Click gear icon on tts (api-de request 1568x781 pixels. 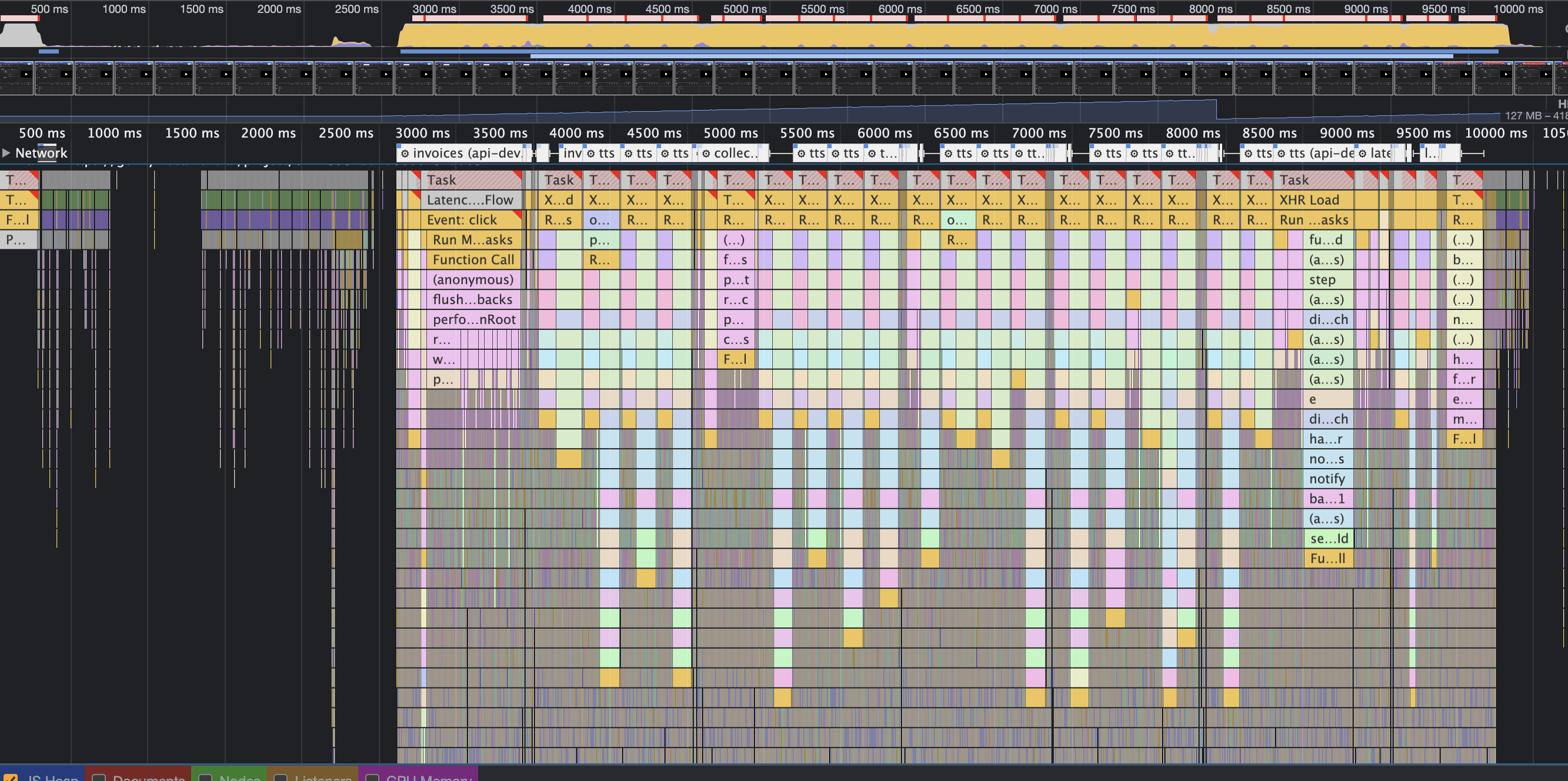[1282, 153]
